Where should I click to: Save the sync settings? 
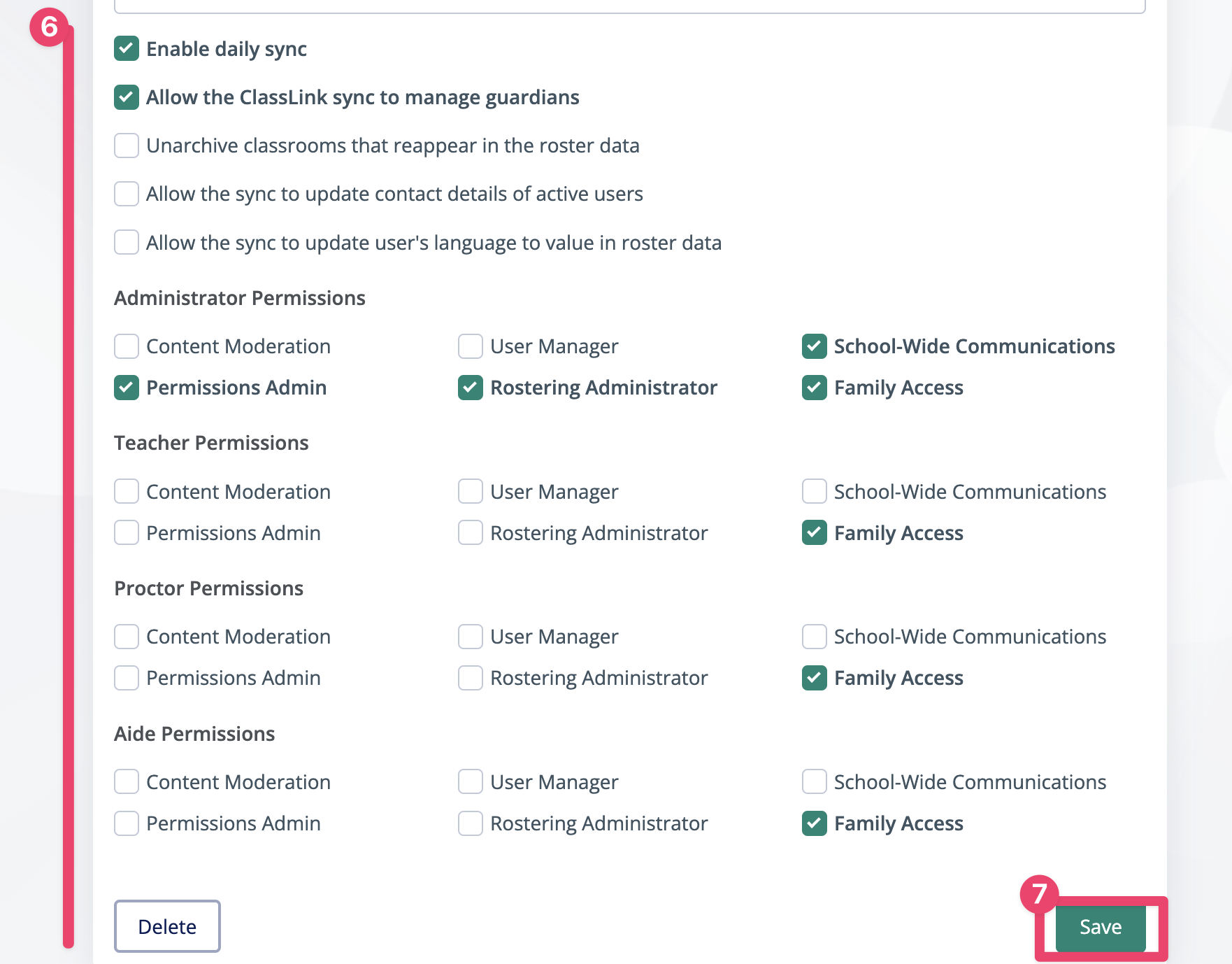point(1101,927)
